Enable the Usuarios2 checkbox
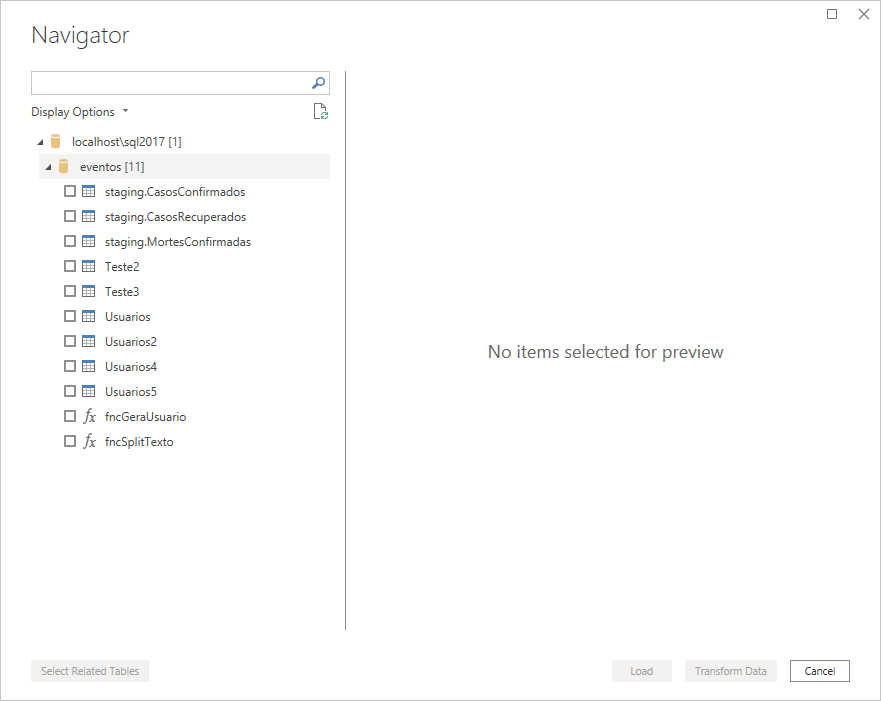The height and width of the screenshot is (701, 881). click(70, 342)
